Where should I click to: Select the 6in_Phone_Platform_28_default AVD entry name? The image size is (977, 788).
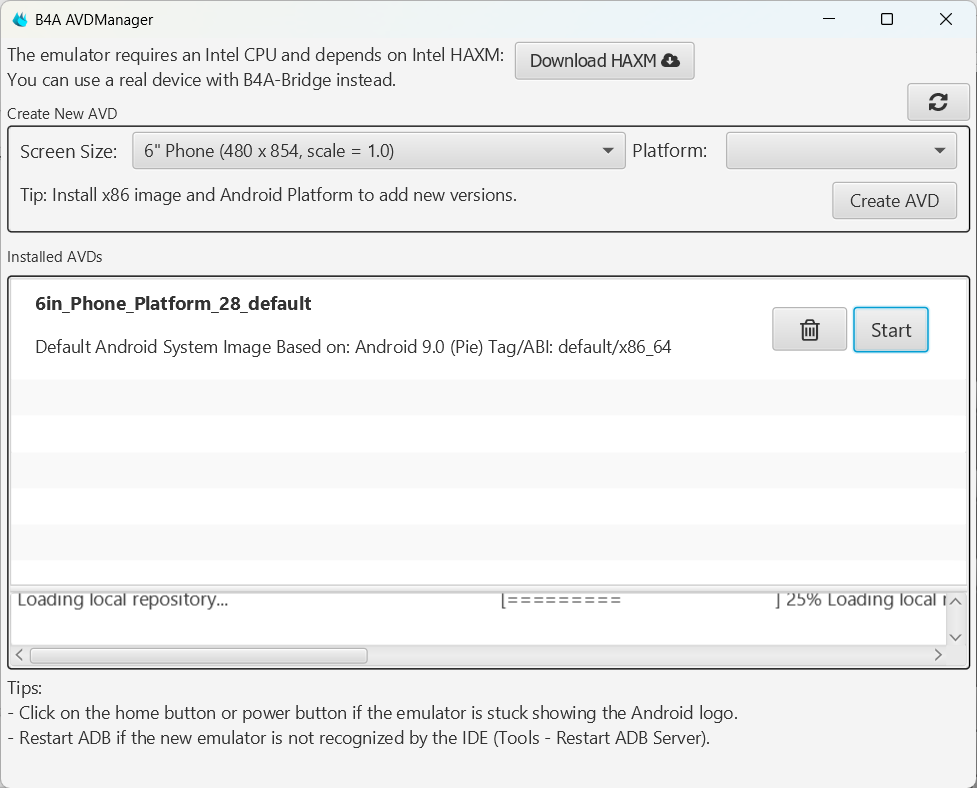point(173,304)
